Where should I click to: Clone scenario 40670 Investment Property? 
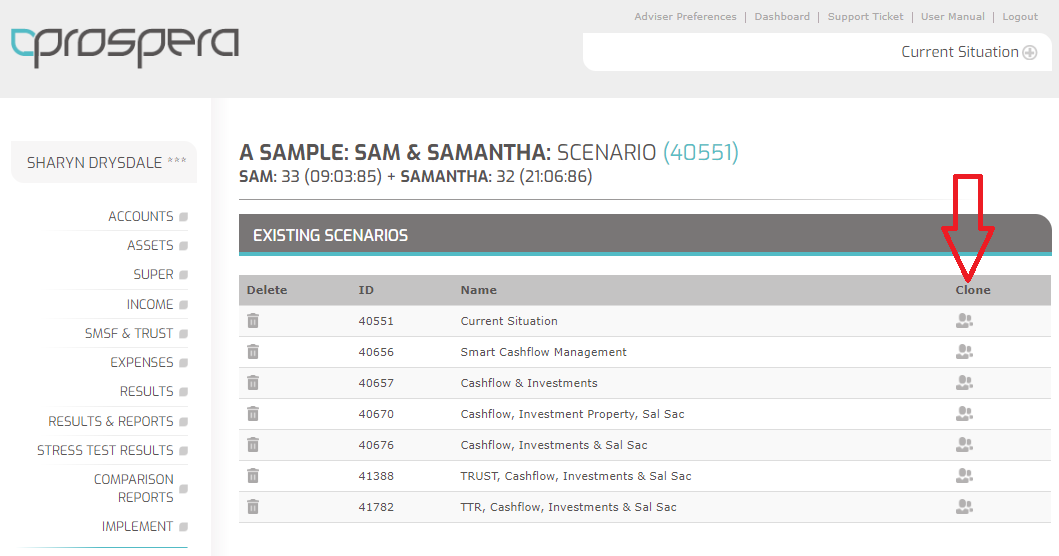964,414
